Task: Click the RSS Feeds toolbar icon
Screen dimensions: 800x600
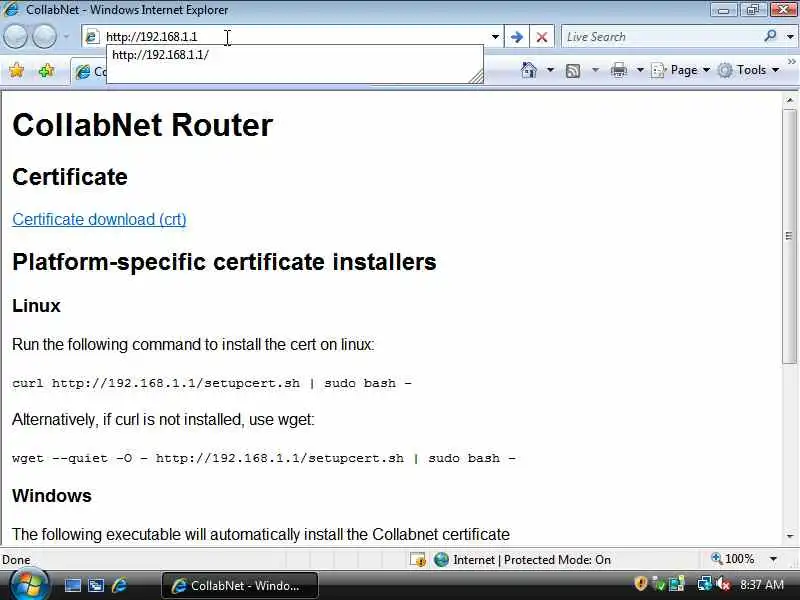Action: click(573, 70)
